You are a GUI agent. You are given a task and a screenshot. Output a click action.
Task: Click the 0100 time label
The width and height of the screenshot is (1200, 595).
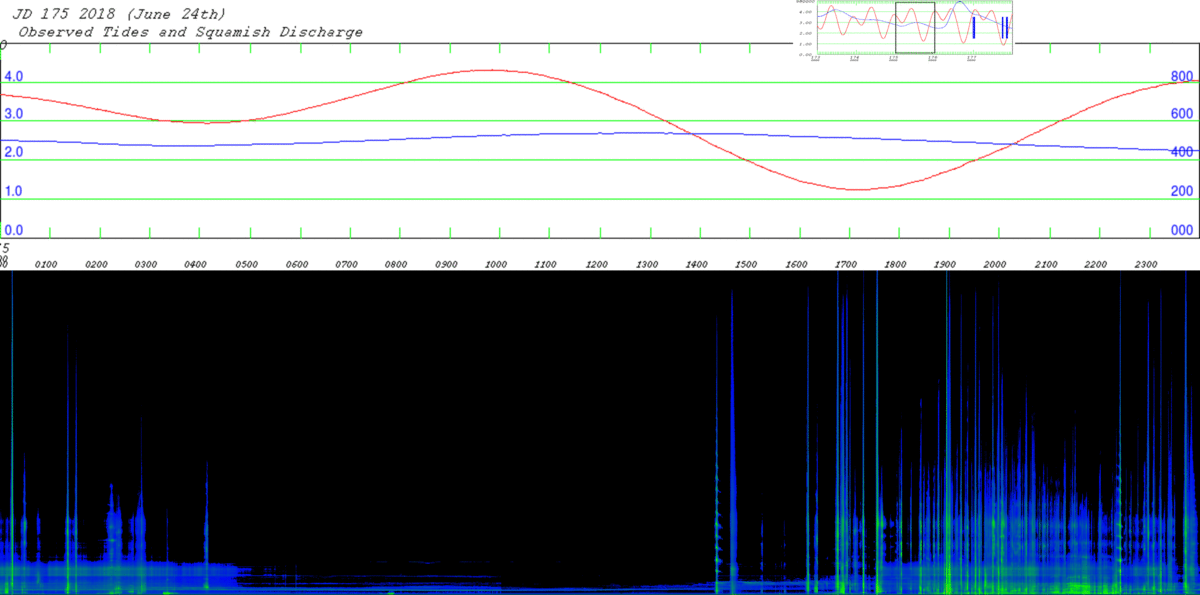[46, 264]
